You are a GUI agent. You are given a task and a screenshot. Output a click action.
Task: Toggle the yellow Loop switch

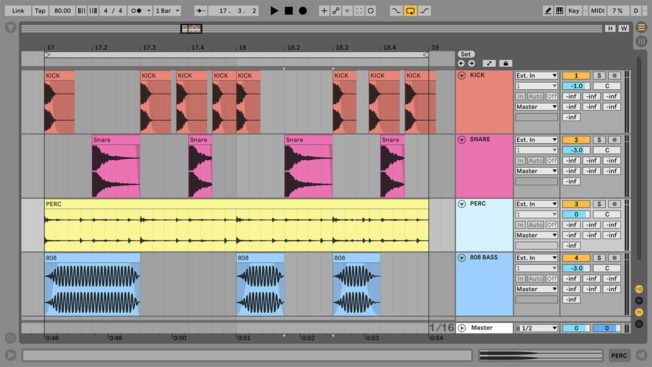pyautogui.click(x=410, y=11)
